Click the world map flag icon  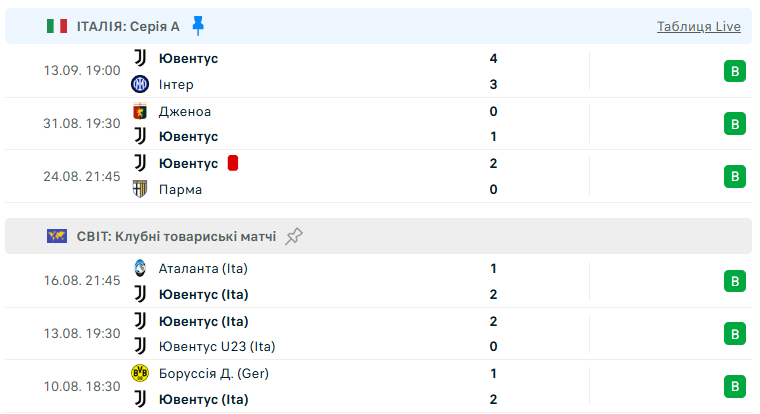coord(57,236)
